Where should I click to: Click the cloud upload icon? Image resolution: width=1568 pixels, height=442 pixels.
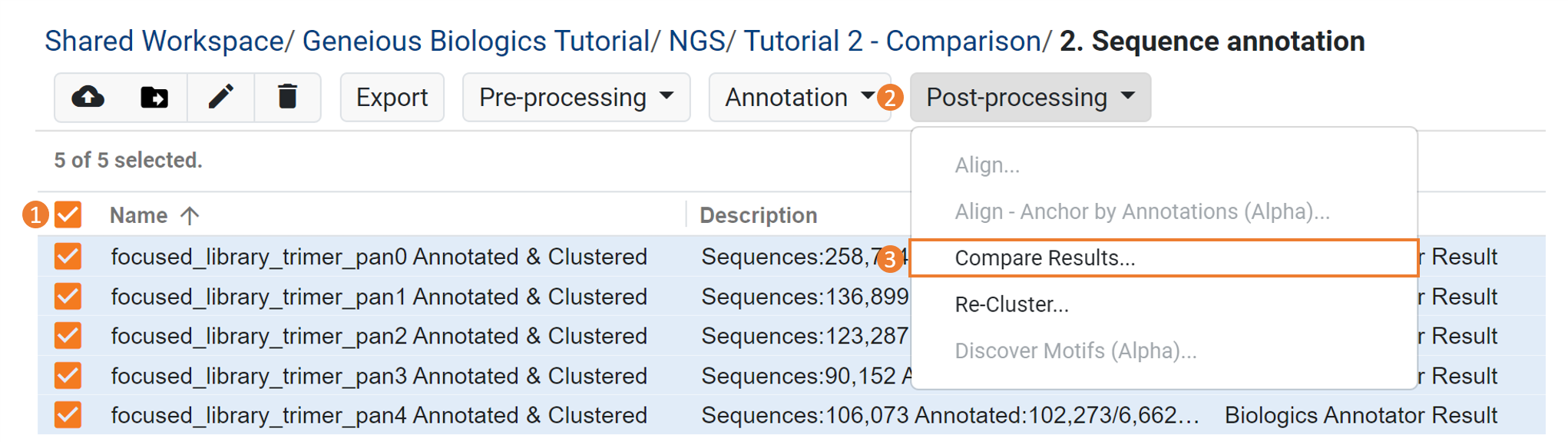88,98
